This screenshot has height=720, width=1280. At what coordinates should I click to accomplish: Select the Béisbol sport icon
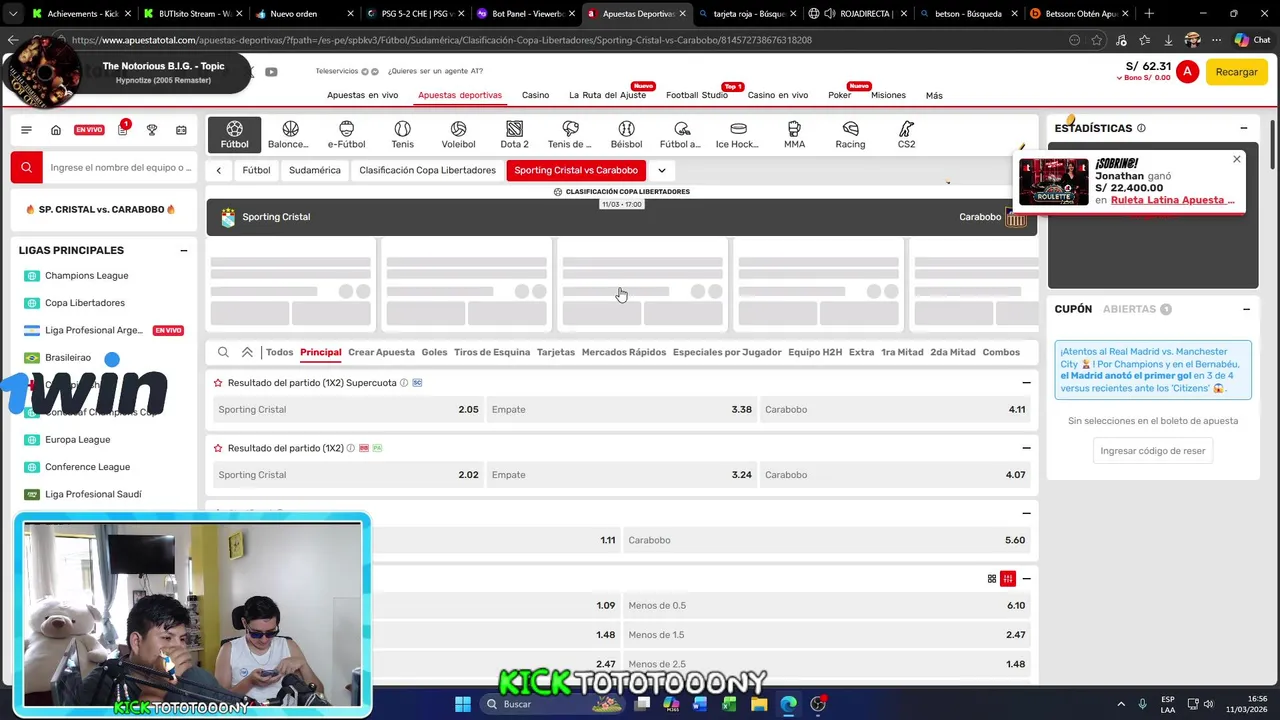click(x=626, y=135)
